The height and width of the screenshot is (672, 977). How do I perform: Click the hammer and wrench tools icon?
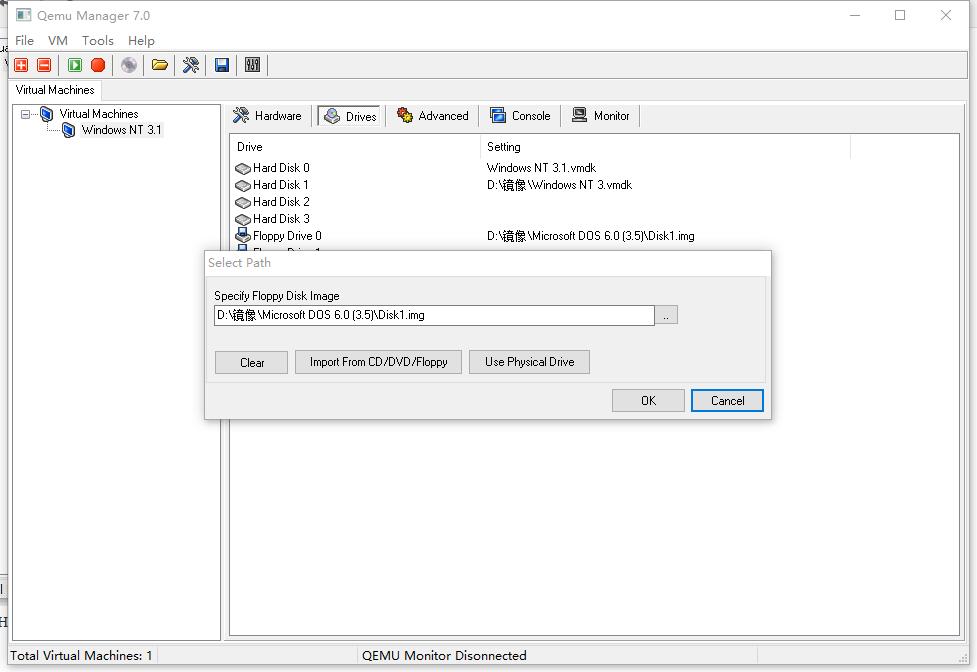click(191, 65)
